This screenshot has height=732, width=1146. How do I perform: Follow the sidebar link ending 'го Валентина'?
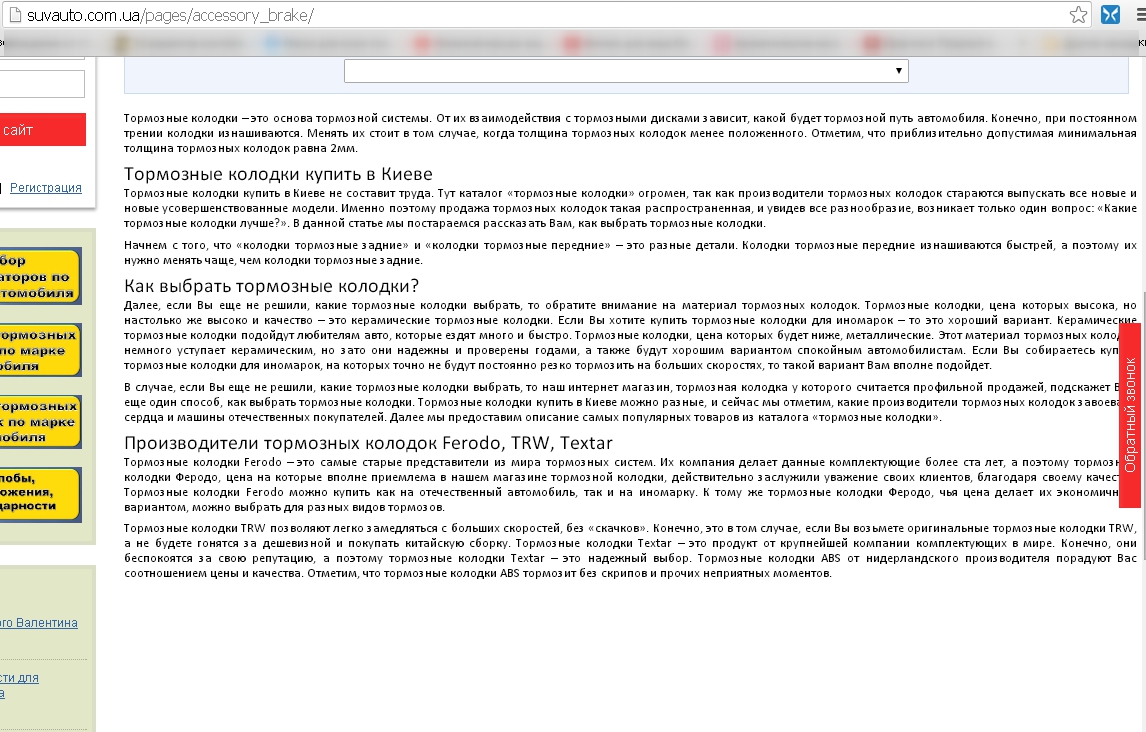(x=39, y=623)
